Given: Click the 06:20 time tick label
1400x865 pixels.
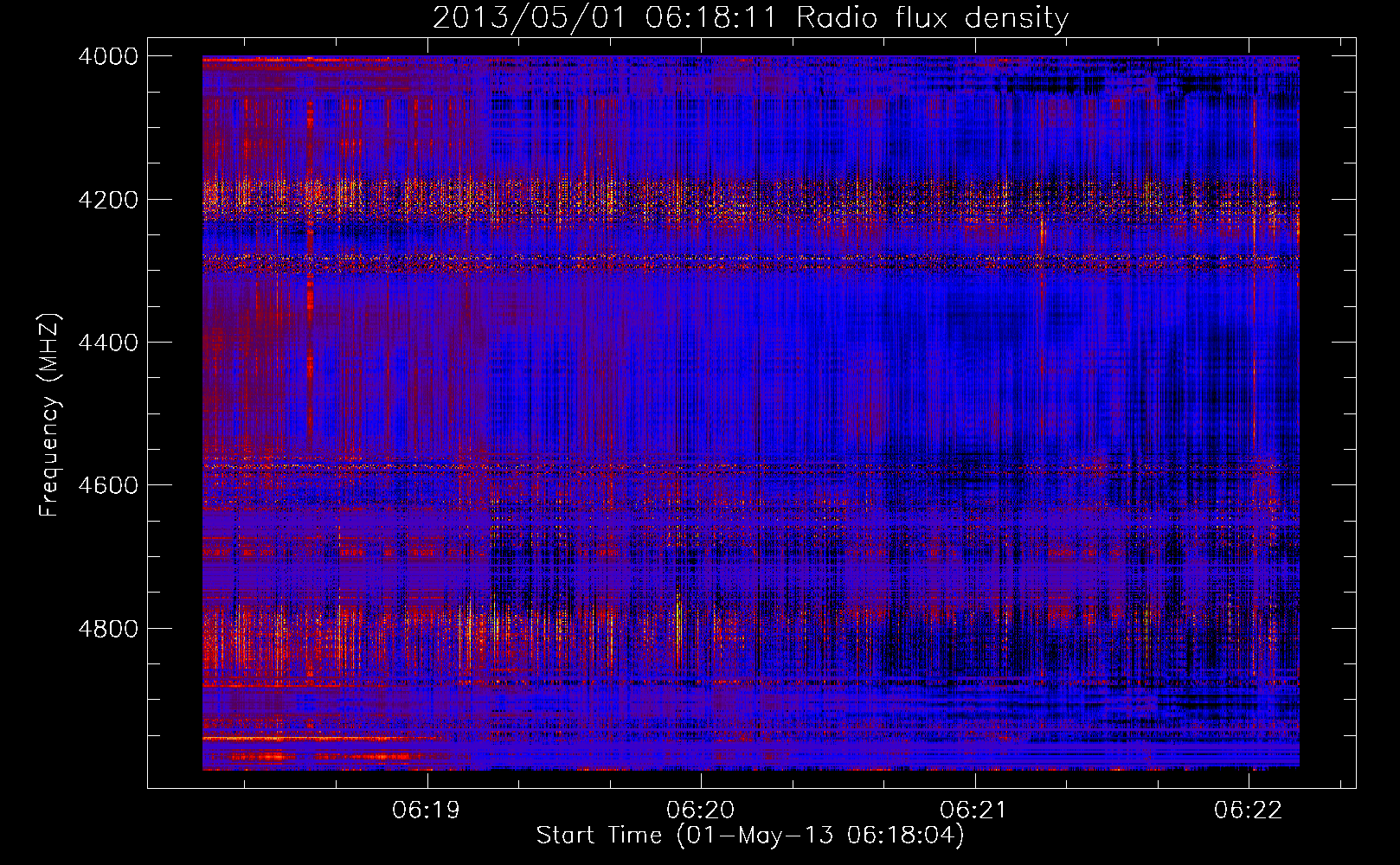Looking at the screenshot, I should coord(700,810).
